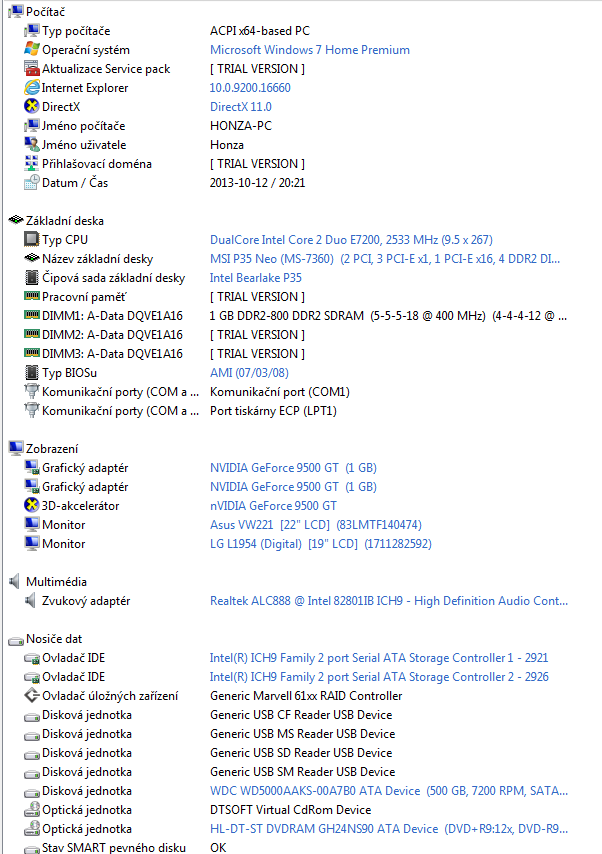Click the Čipová sada základní desky icon
The width and height of the screenshot is (602, 854).
coord(32,277)
